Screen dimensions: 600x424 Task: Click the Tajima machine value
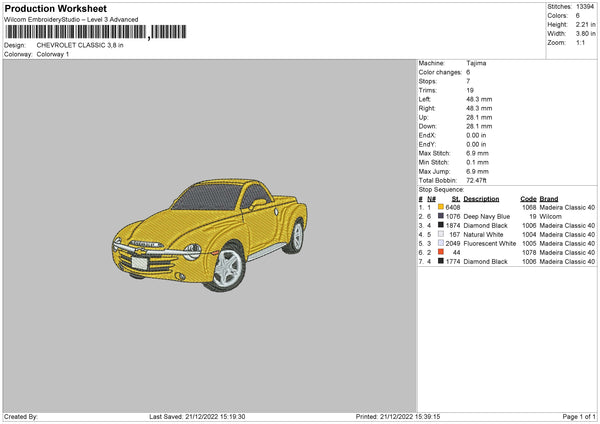(476, 63)
